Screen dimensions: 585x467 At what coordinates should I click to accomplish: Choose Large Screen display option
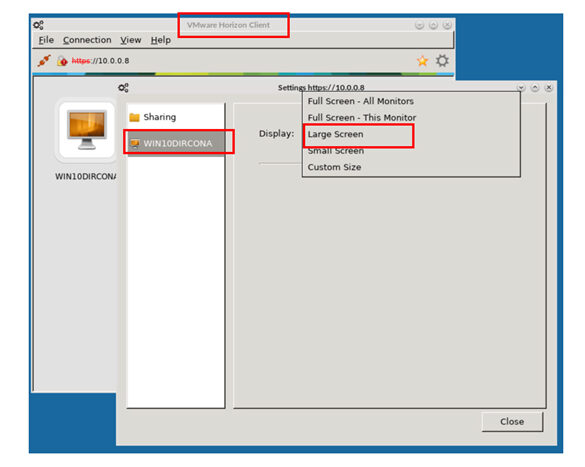pos(411,134)
